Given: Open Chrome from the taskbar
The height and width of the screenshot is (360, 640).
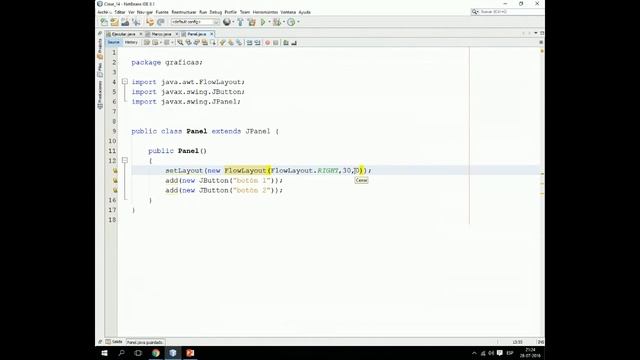Looking at the screenshot, I should pyautogui.click(x=156, y=353).
